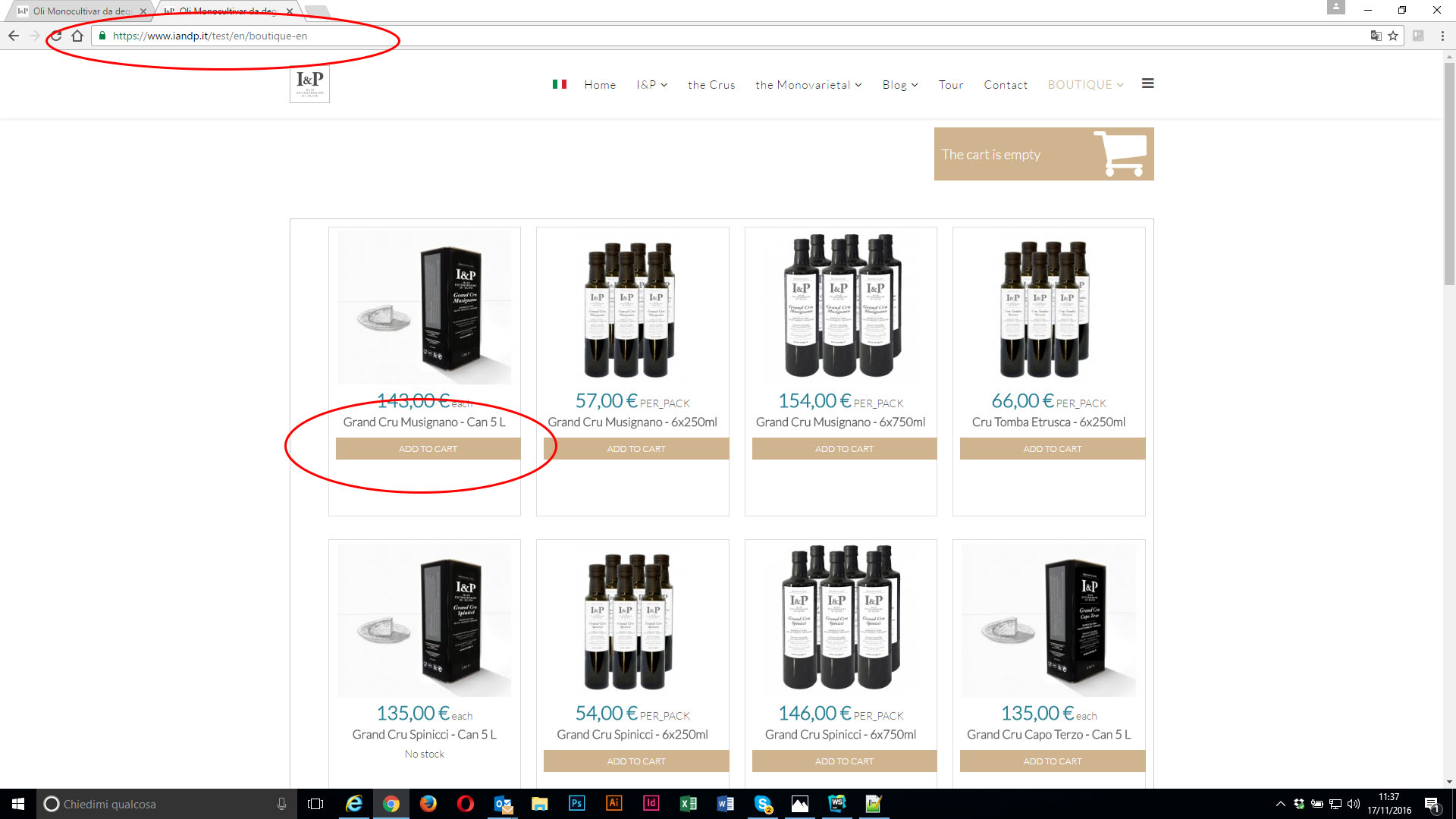Switch language with the Italian flag icon
Screen dimensions: 1456x819
tap(560, 84)
